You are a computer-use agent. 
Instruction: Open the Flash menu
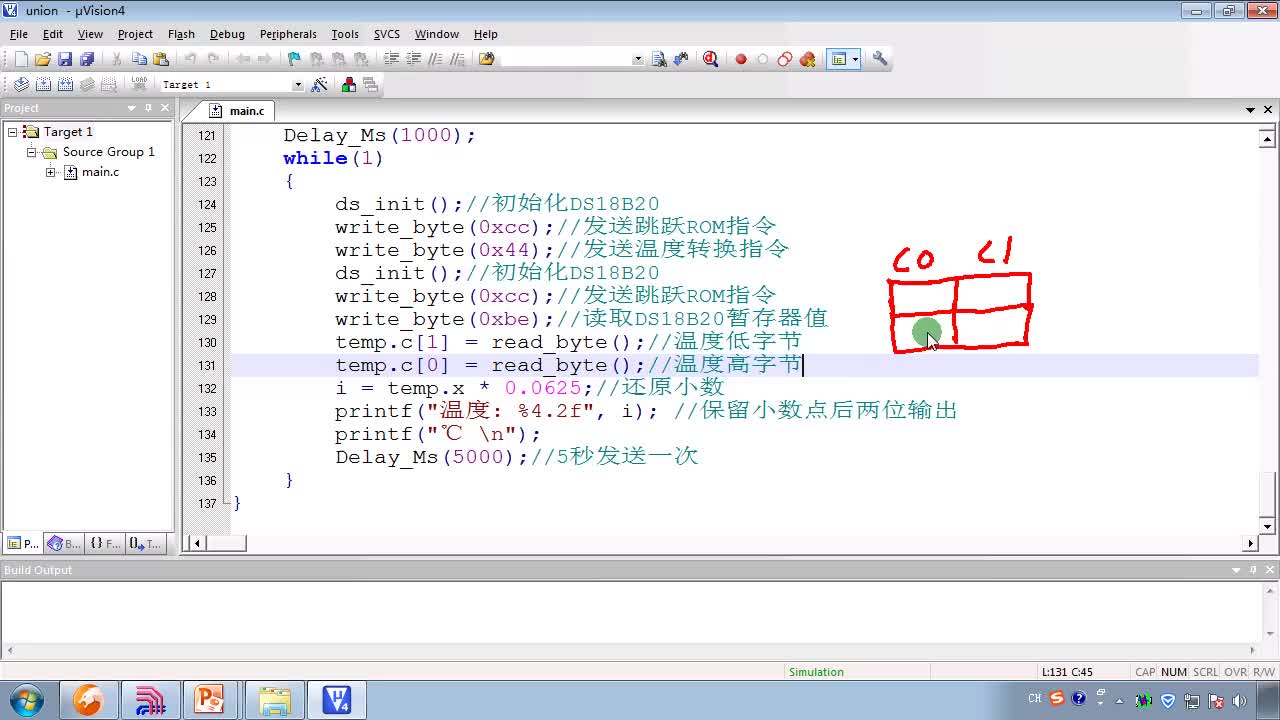pos(181,34)
